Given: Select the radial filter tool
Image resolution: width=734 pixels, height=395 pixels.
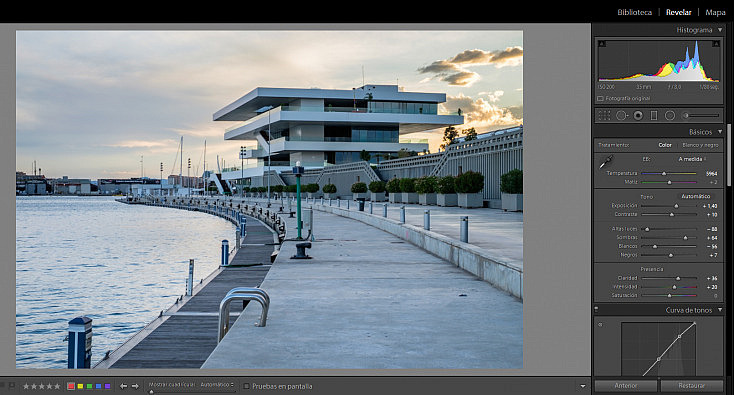Looking at the screenshot, I should (x=670, y=115).
